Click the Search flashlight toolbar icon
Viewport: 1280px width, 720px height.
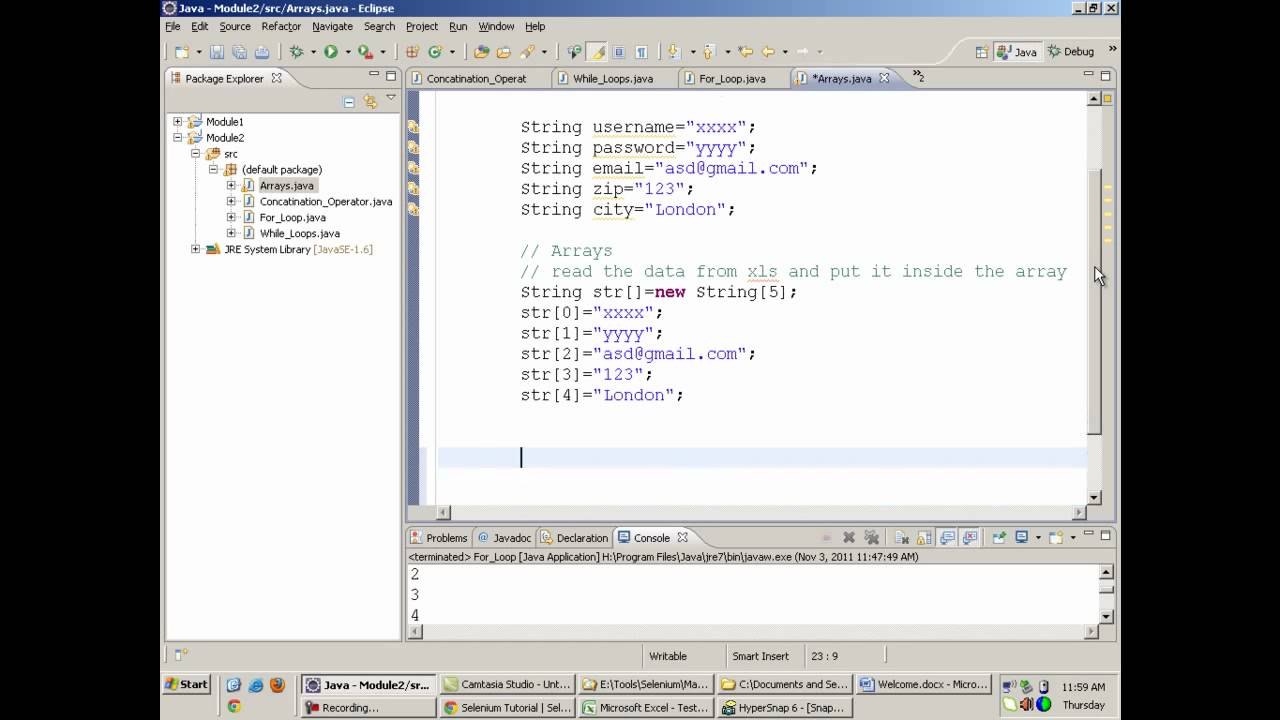coord(527,52)
